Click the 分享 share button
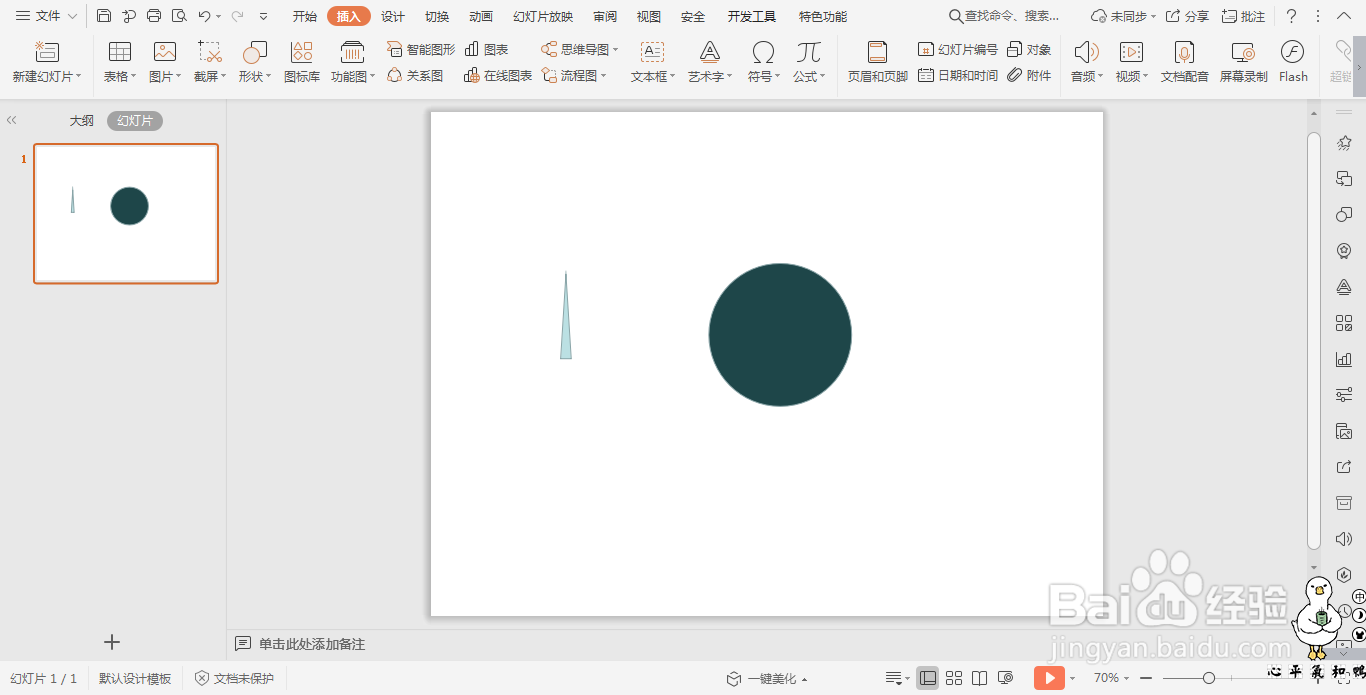Image resolution: width=1366 pixels, height=695 pixels. coord(1188,16)
